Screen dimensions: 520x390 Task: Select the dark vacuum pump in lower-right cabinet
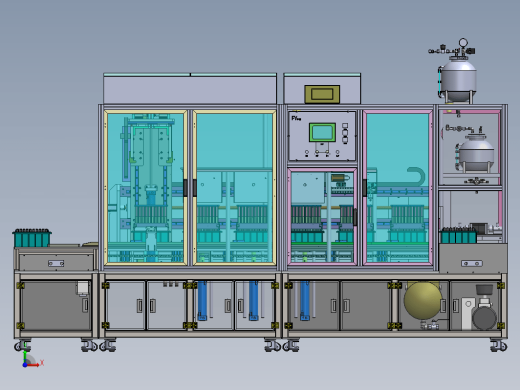(x=484, y=318)
